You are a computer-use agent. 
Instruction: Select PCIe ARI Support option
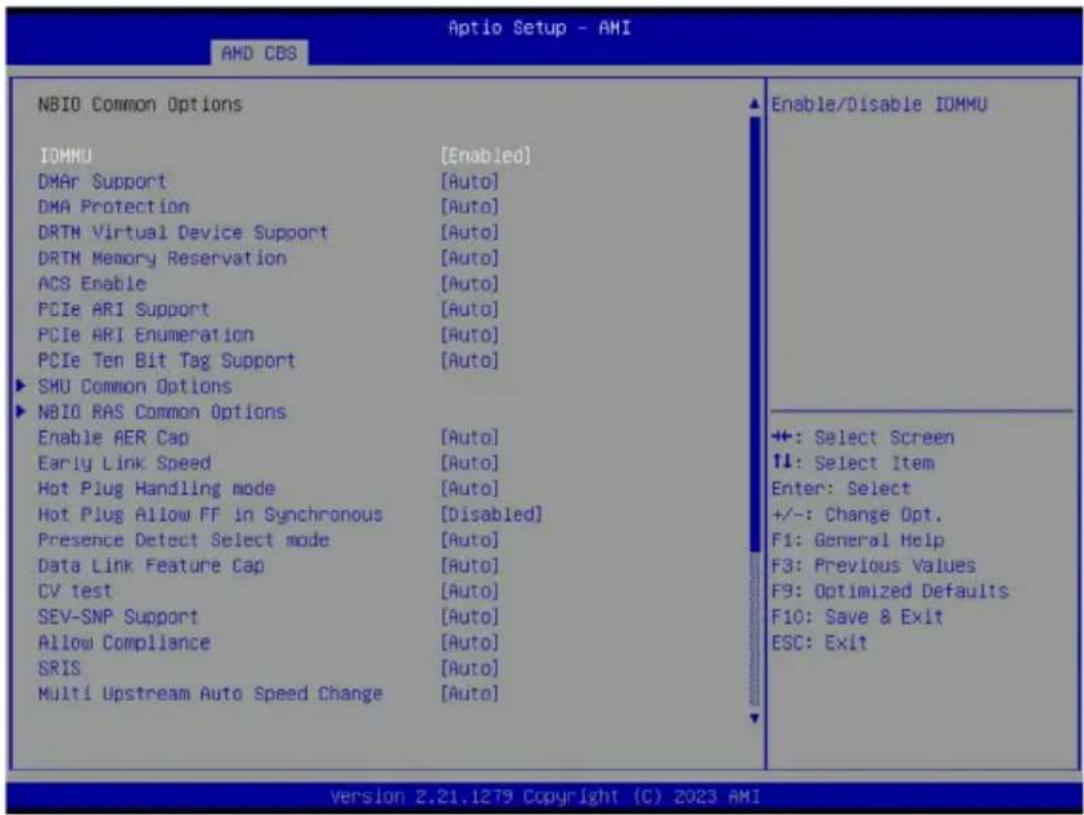click(x=123, y=309)
